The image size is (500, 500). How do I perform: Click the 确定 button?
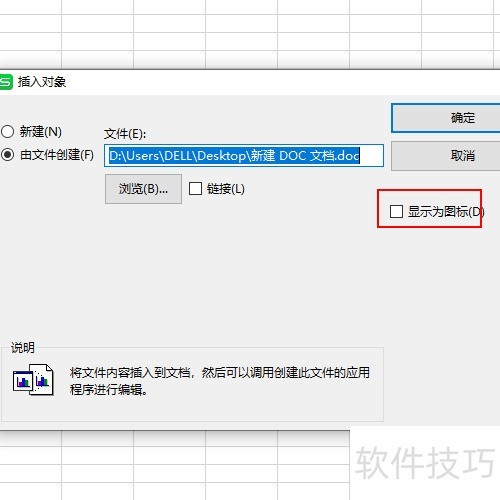click(446, 118)
